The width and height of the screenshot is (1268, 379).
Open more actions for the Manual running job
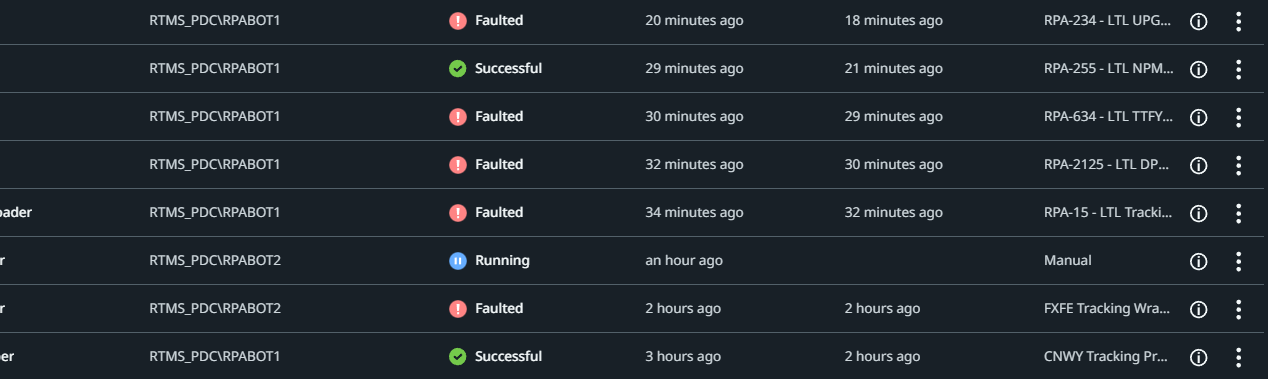click(1238, 261)
